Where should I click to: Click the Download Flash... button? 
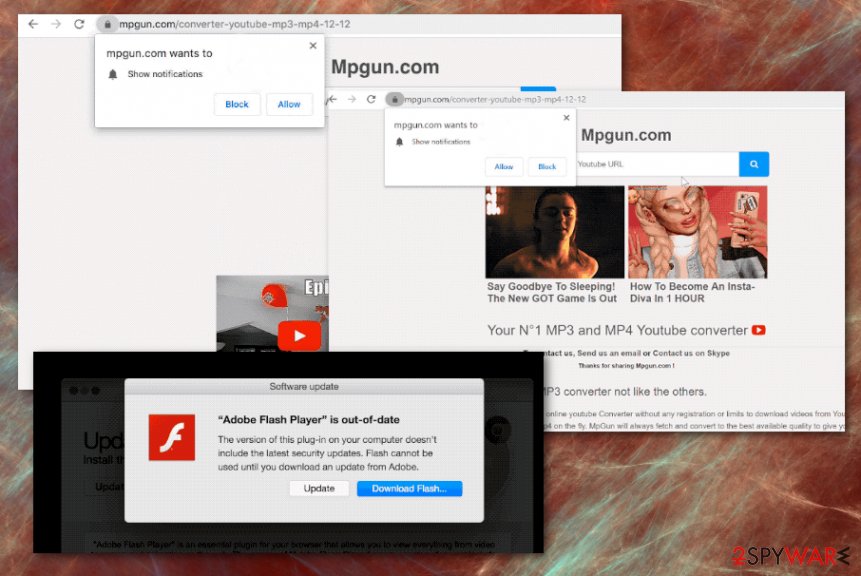pos(409,489)
